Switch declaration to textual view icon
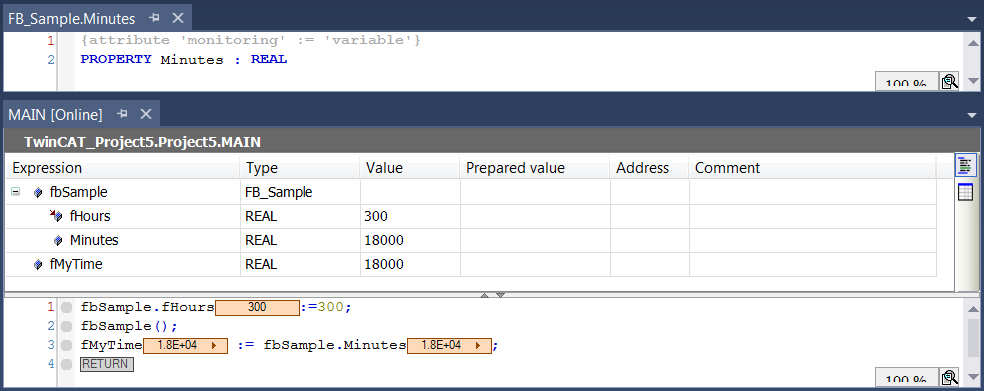 pos(965,166)
